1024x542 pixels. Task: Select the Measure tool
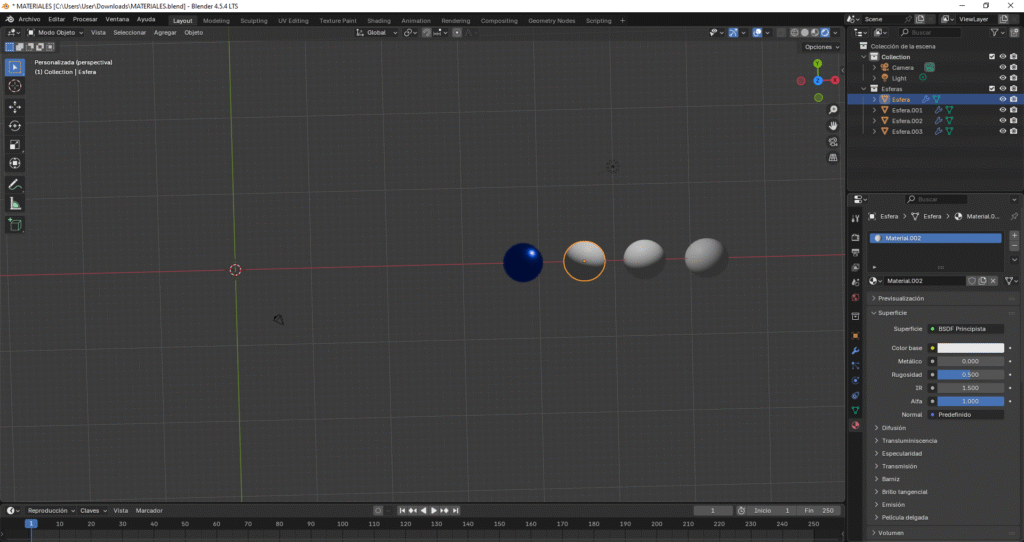tap(15, 204)
